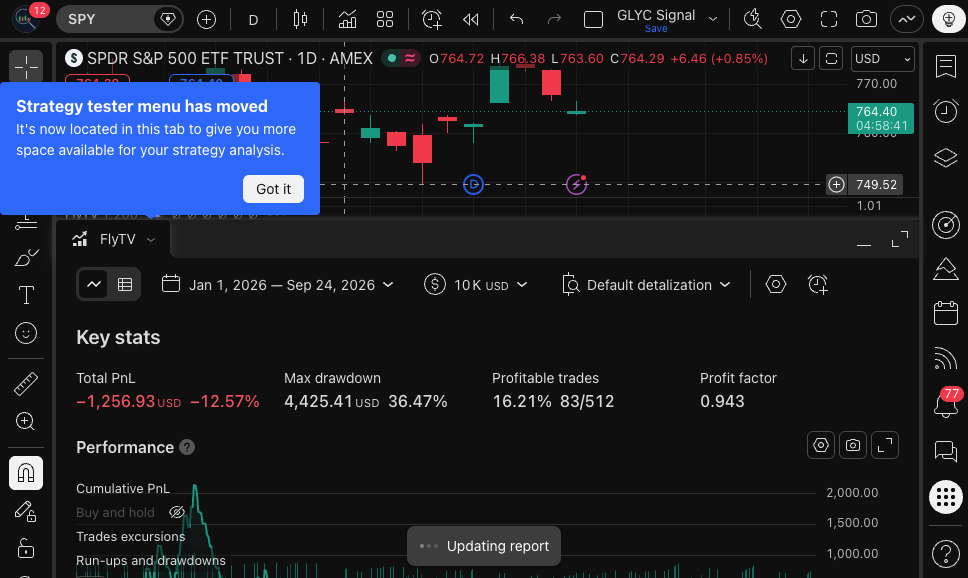Open the SPY symbol search
Viewport: 968px width, 578px height.
click(120, 19)
